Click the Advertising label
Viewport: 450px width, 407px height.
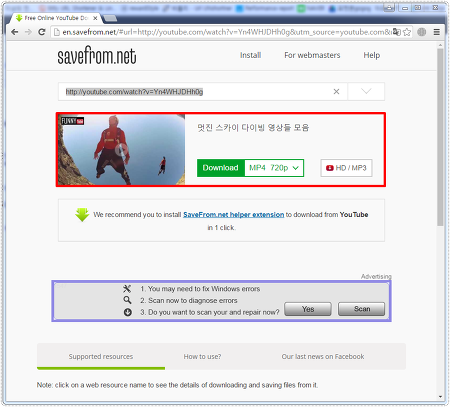click(376, 276)
